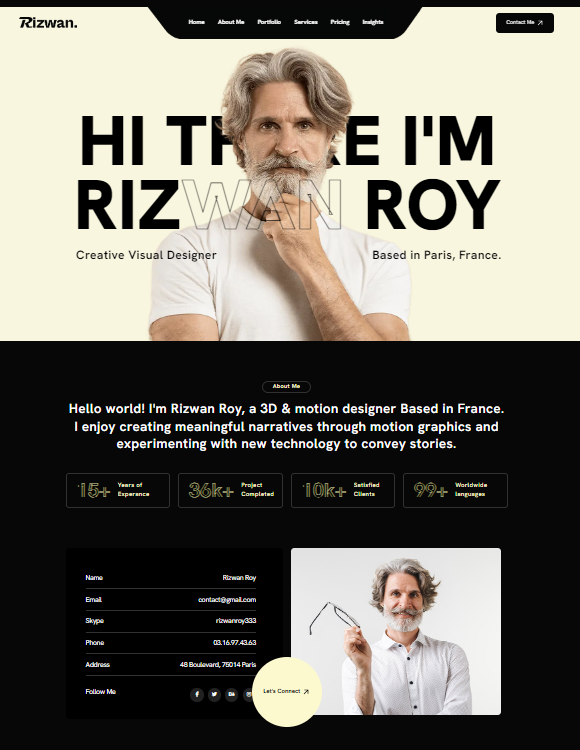
Task: Click the Rizwan logo in the header
Action: 48,22
